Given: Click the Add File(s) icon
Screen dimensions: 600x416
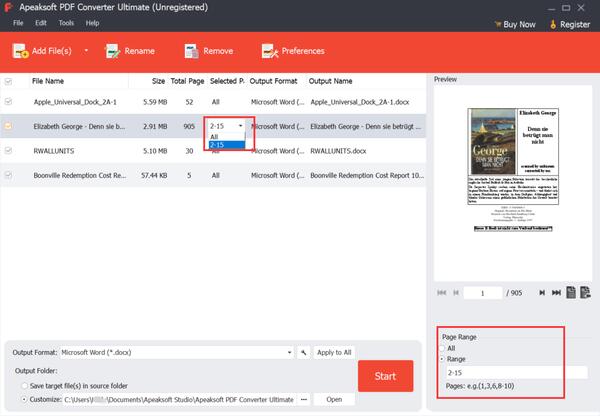Looking at the screenshot, I should pos(20,50).
